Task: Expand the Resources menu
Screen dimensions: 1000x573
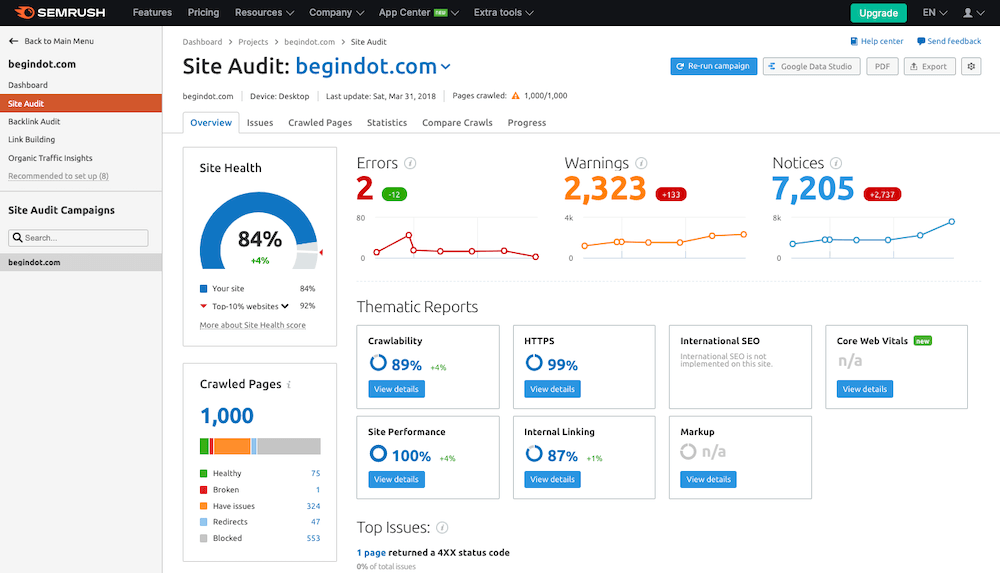Action: (264, 12)
